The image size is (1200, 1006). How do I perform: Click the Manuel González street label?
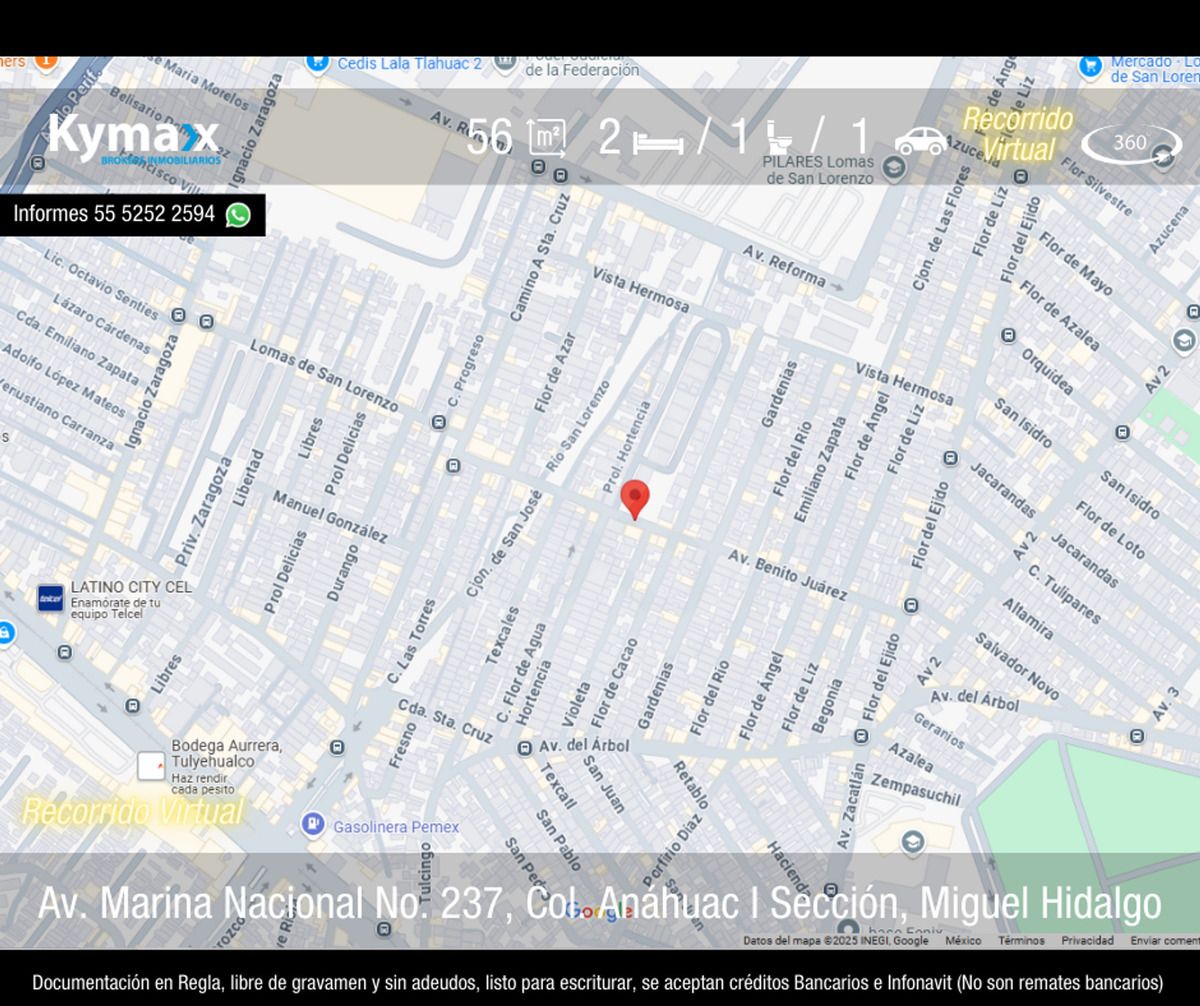(330, 517)
